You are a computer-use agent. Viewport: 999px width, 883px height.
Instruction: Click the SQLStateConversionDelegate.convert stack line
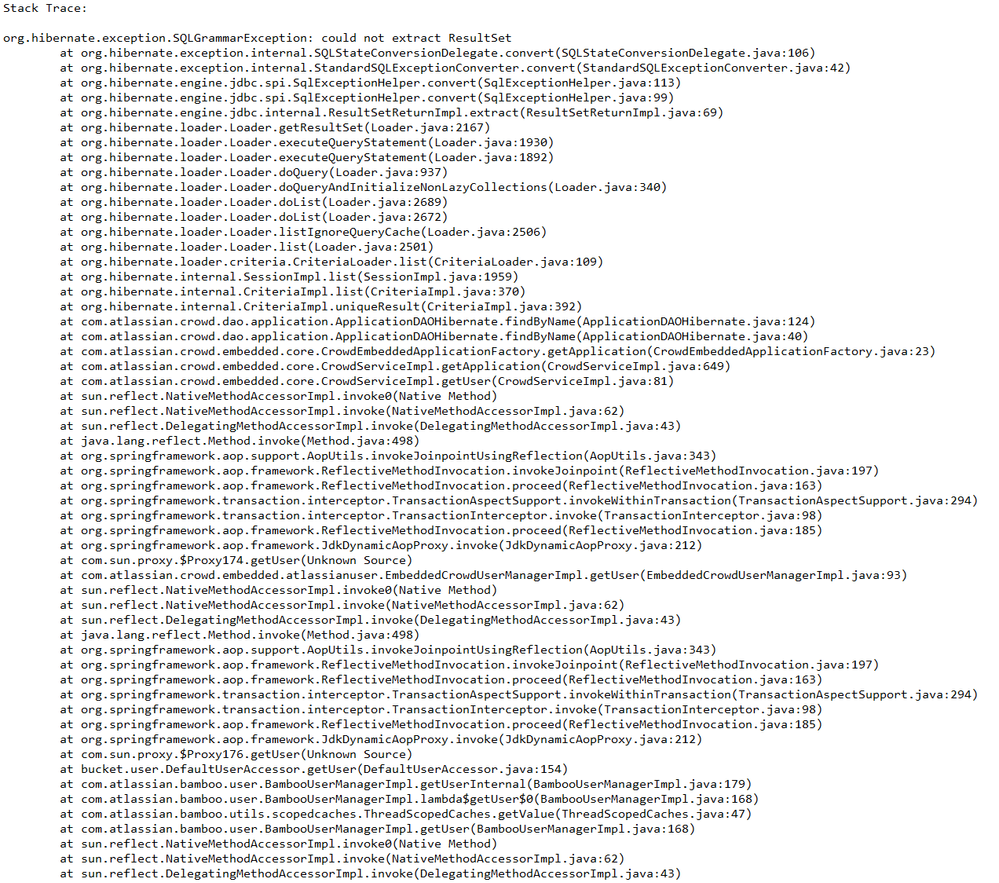pyautogui.click(x=438, y=53)
